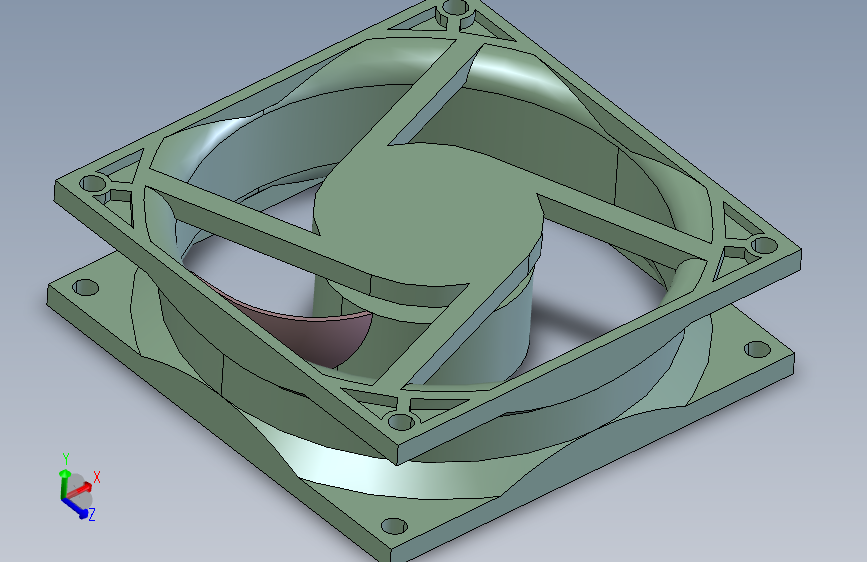867x562 pixels.
Task: Click the green Y axis of the triad
Action: point(64,483)
